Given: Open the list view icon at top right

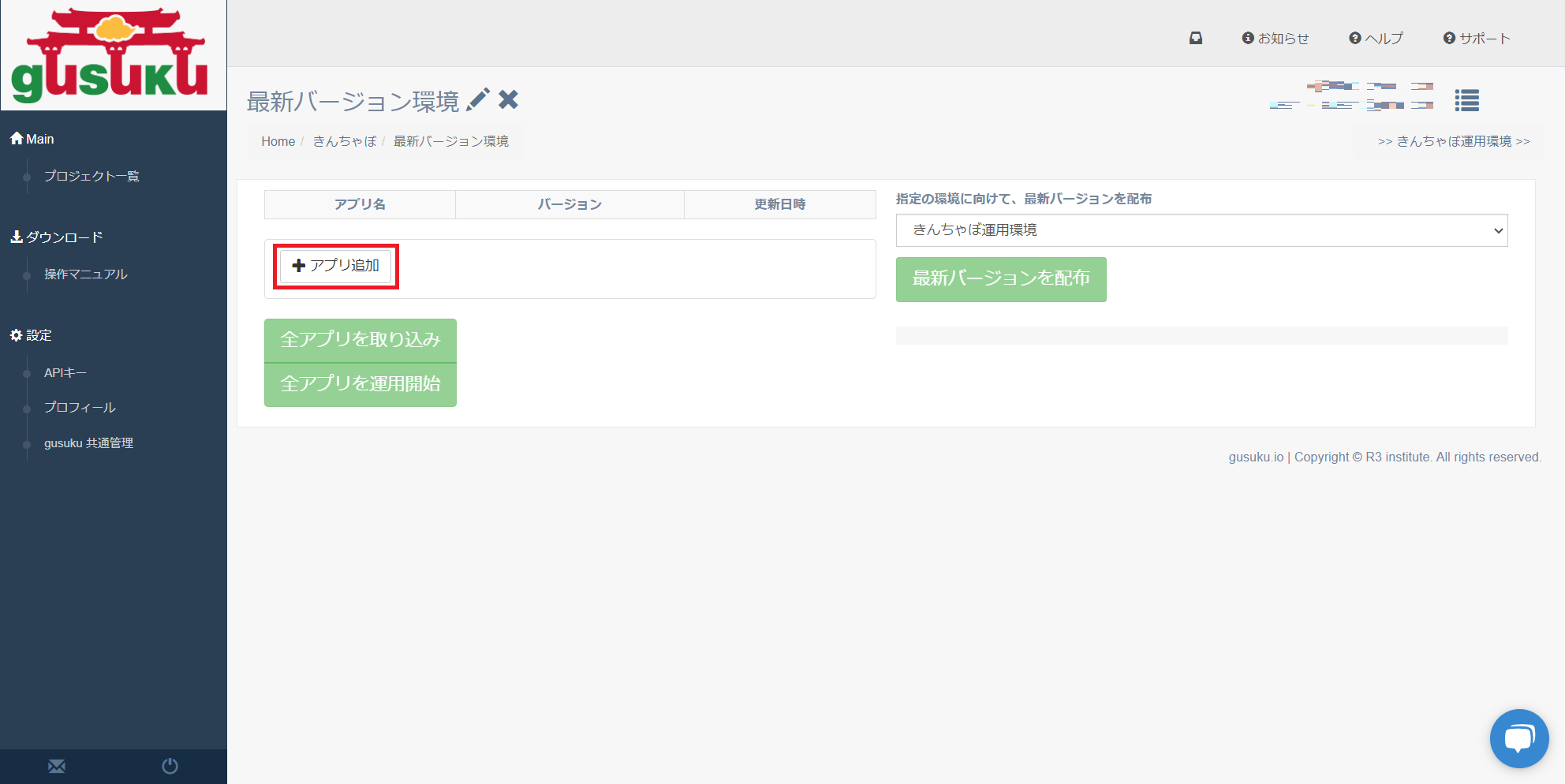Looking at the screenshot, I should [x=1466, y=100].
